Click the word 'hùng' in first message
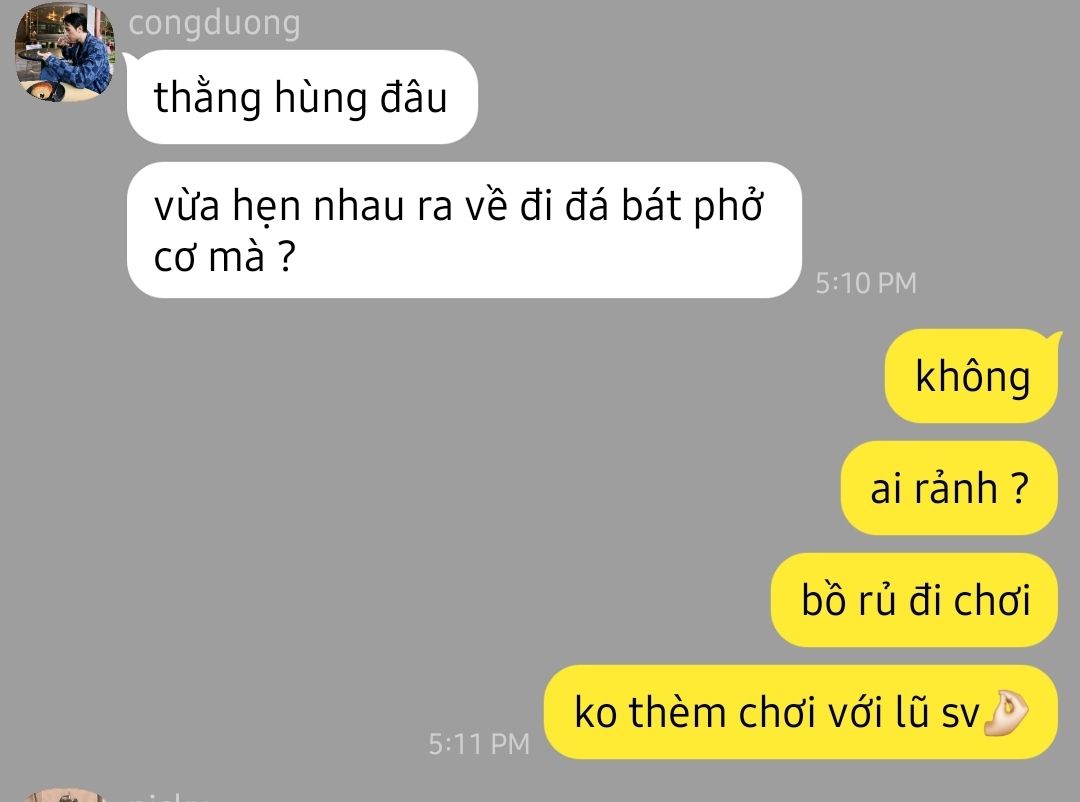 pyautogui.click(x=320, y=97)
